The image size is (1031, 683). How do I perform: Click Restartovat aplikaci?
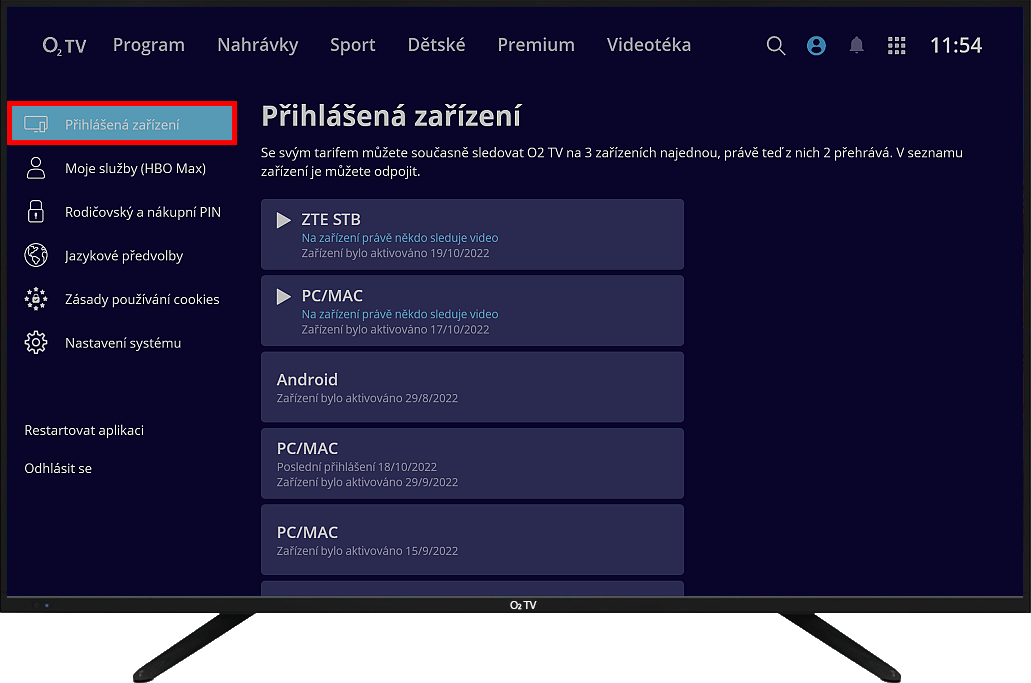point(84,430)
